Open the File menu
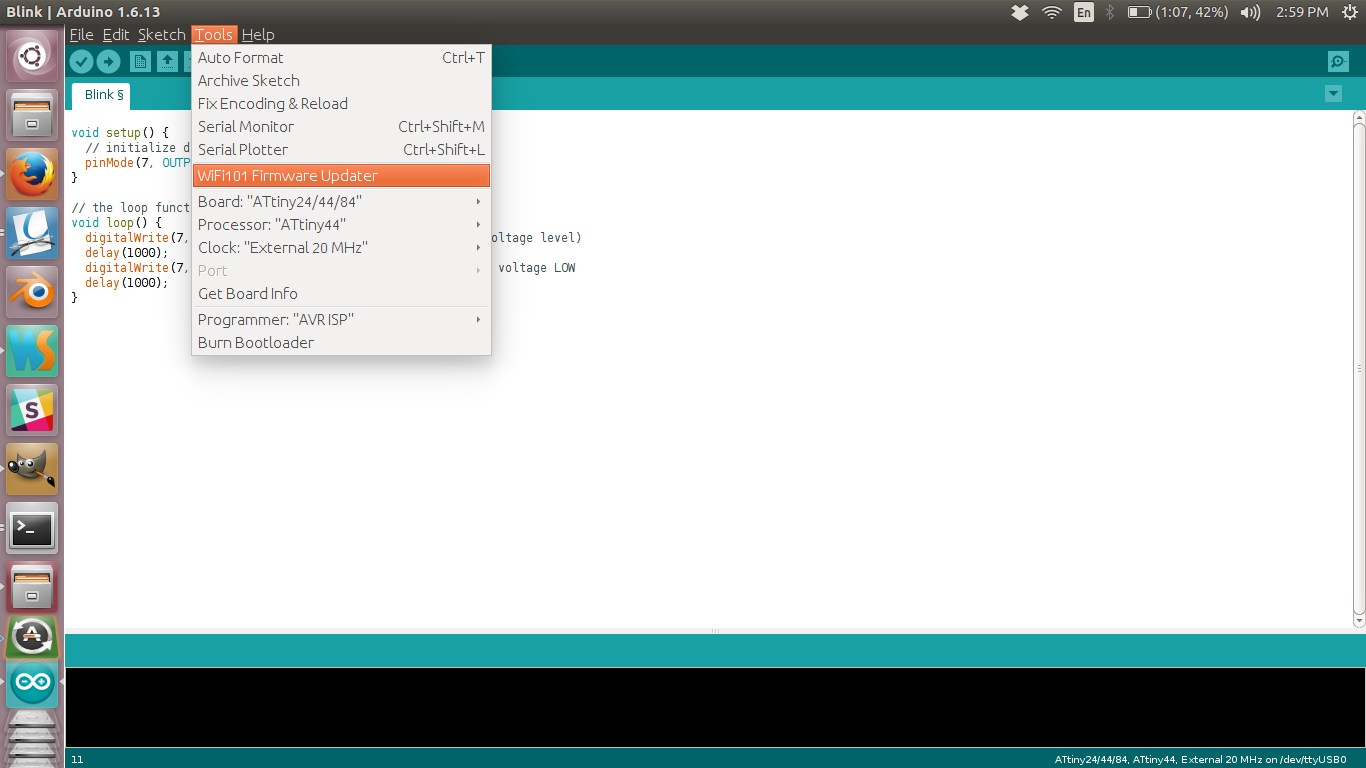 pos(81,34)
